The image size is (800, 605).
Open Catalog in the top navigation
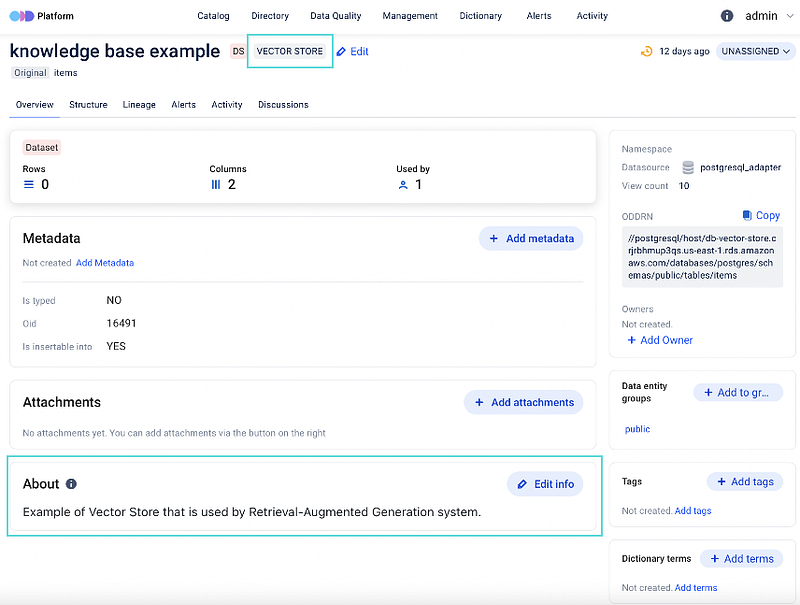pos(213,16)
